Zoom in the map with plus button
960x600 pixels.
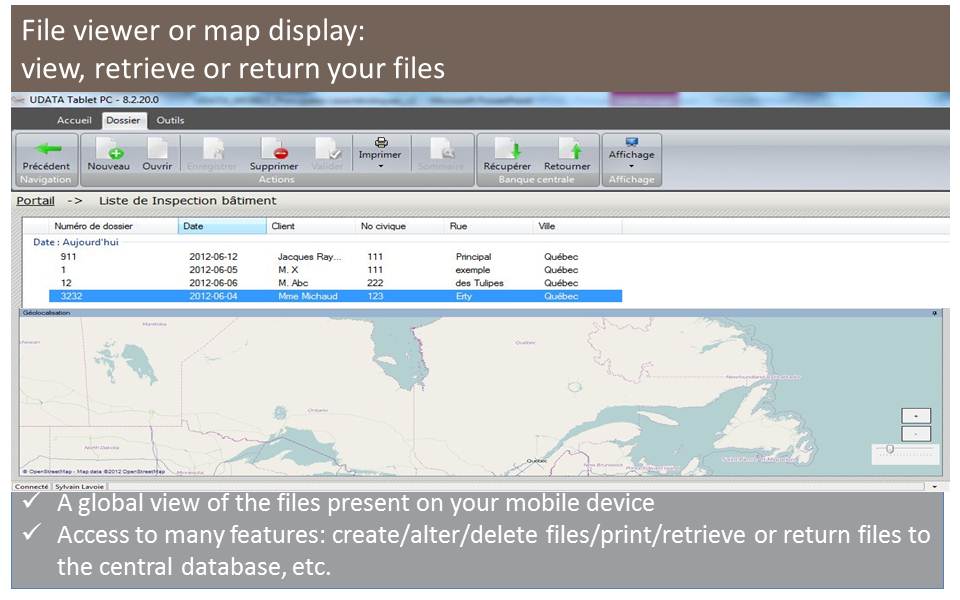coord(916,415)
